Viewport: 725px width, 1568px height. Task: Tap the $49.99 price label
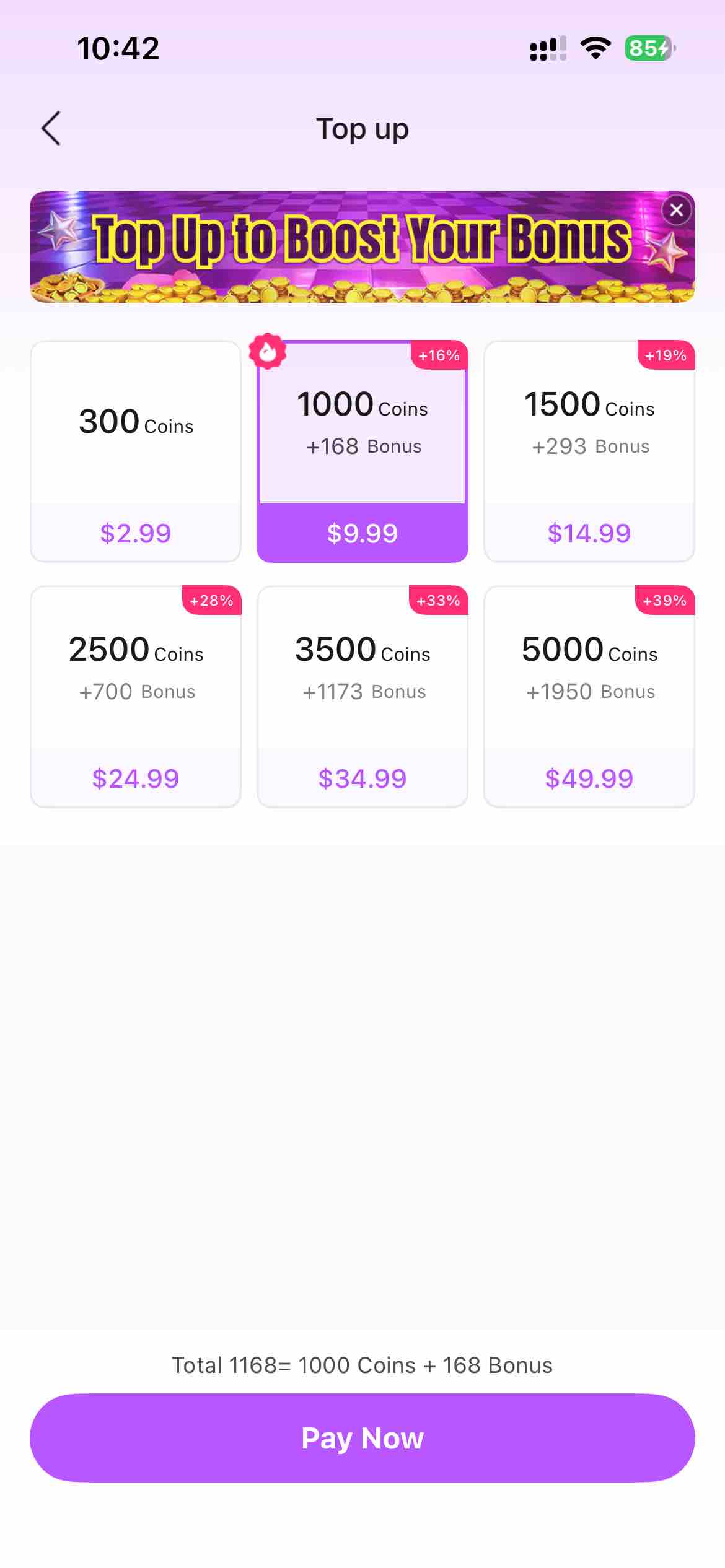(589, 778)
